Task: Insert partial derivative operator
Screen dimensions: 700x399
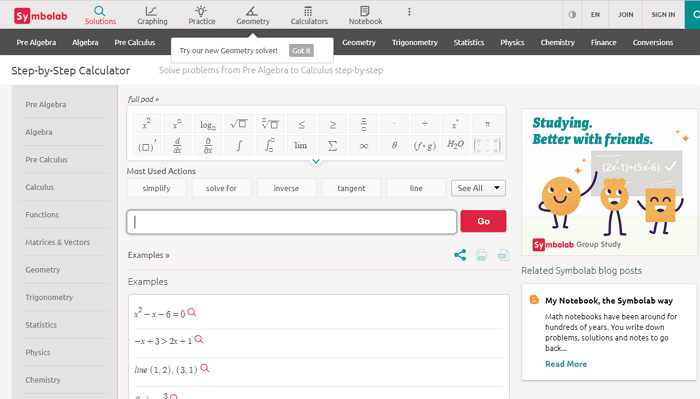Action: 208,145
